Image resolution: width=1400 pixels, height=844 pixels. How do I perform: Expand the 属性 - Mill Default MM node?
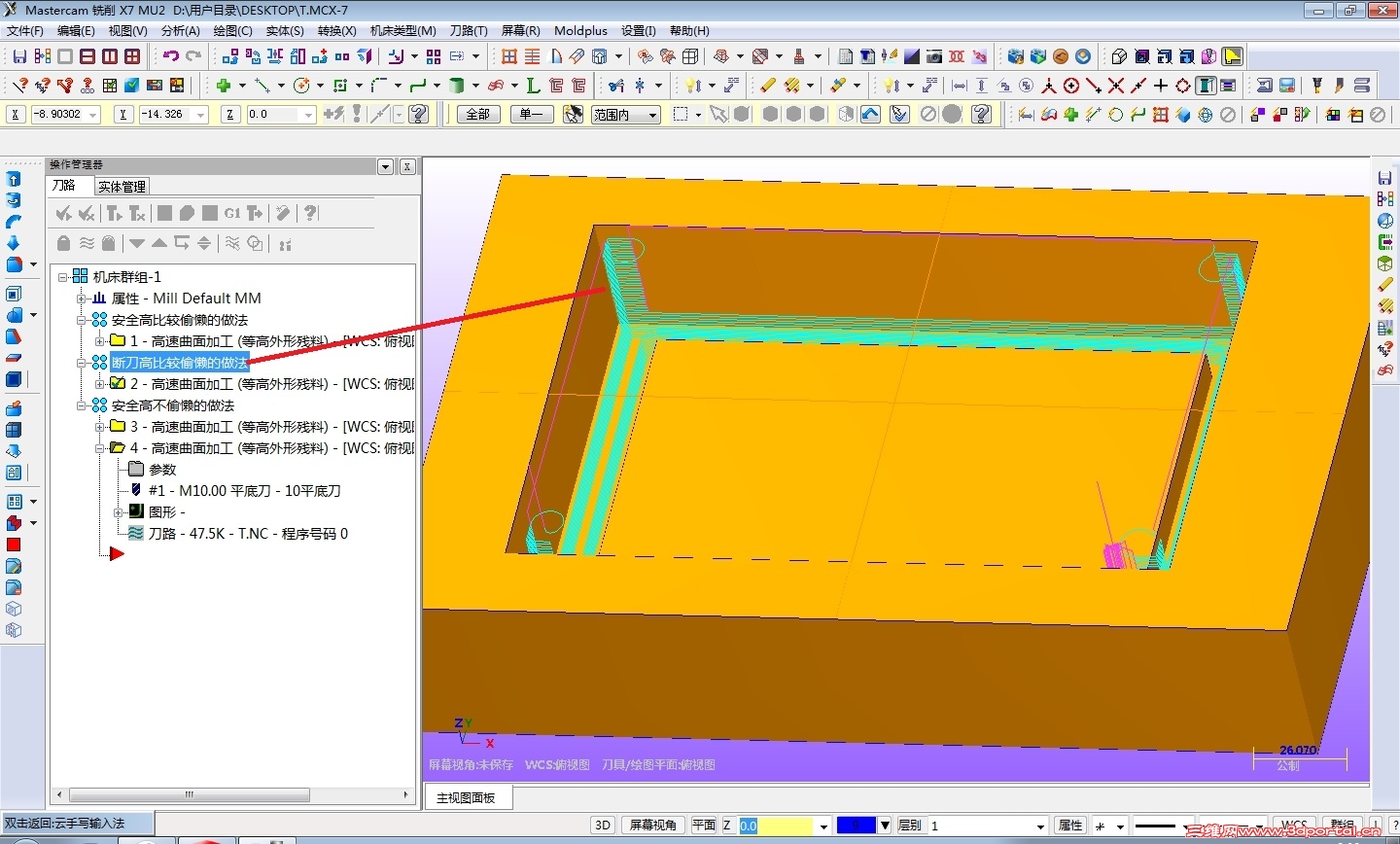click(x=82, y=299)
